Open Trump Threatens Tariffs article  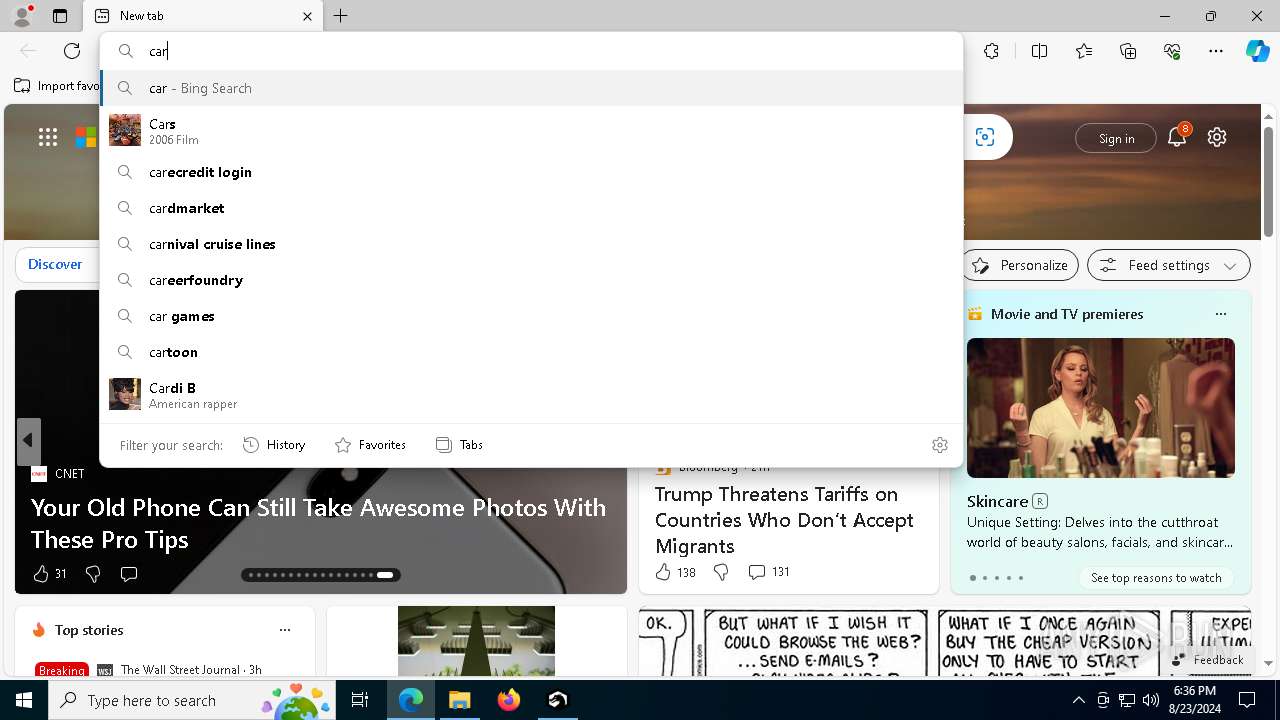784,520
